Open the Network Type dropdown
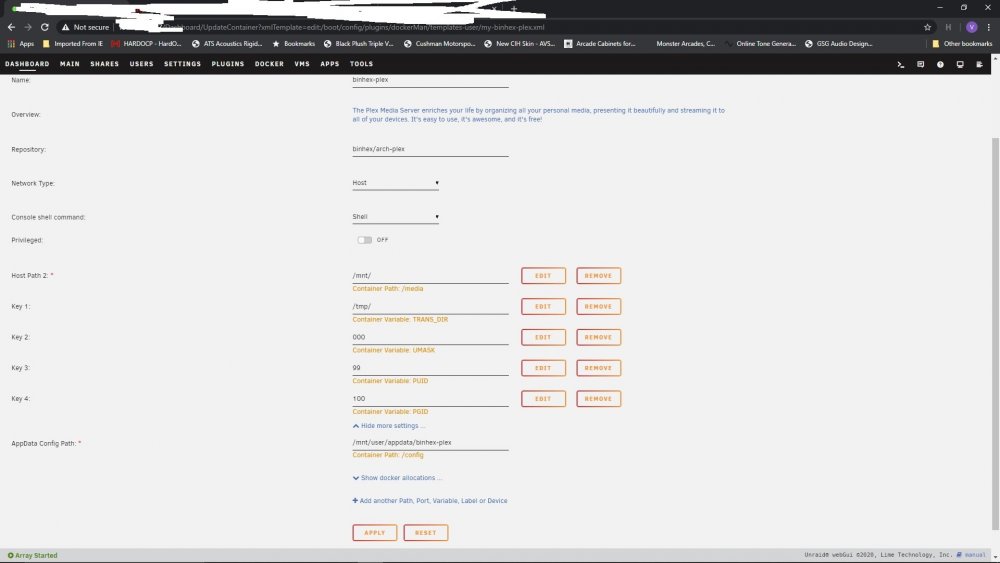This screenshot has height=563, width=1000. point(395,183)
